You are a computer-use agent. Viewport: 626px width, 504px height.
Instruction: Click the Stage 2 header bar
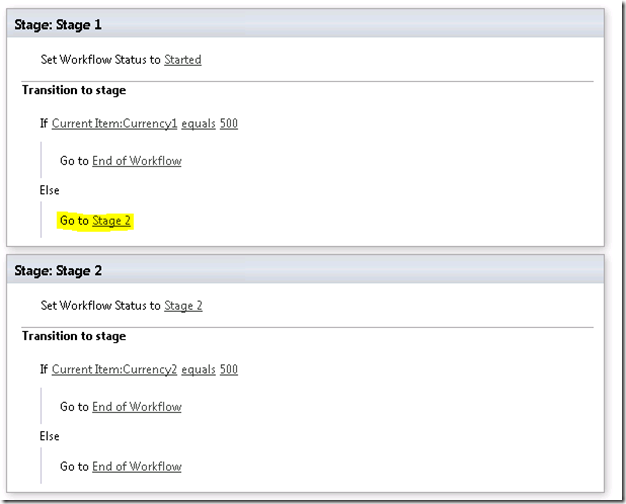(305, 270)
